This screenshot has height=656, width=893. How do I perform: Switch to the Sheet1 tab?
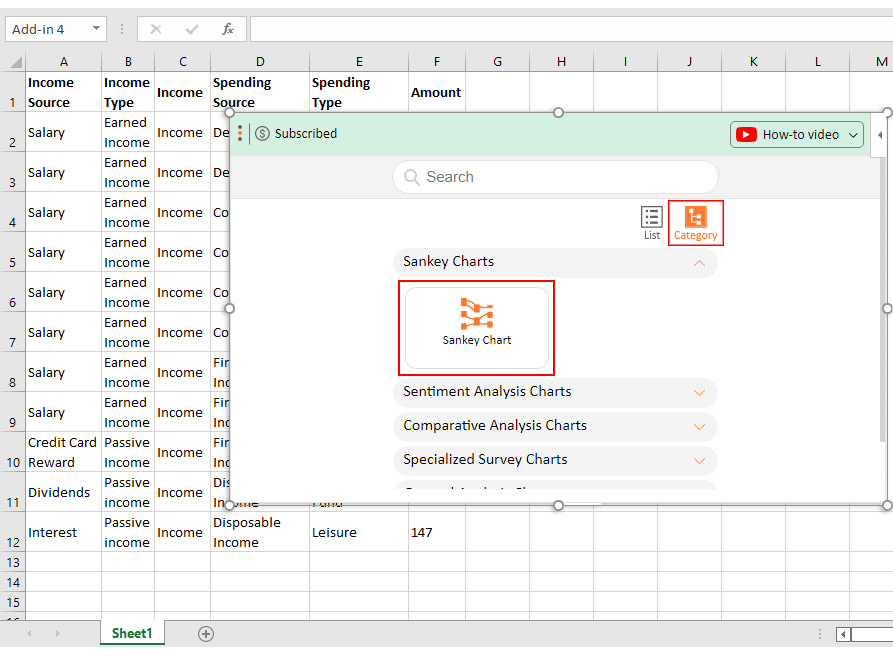point(132,633)
